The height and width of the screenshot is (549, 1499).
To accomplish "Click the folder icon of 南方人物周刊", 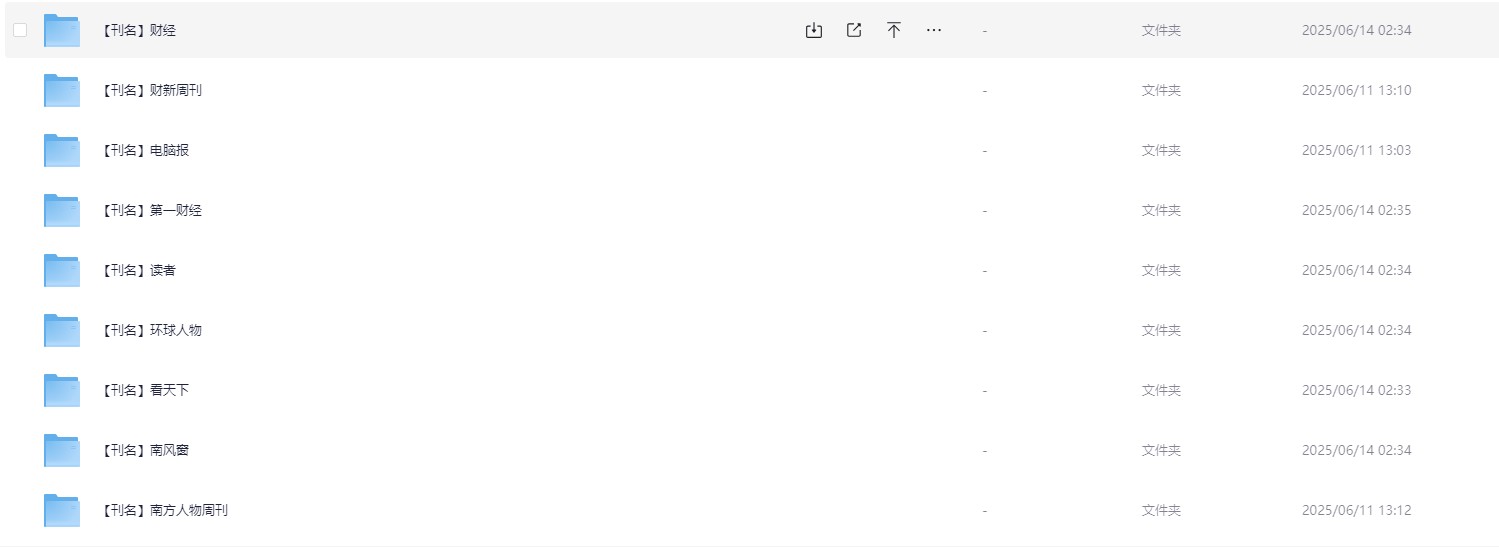I will click(62, 510).
